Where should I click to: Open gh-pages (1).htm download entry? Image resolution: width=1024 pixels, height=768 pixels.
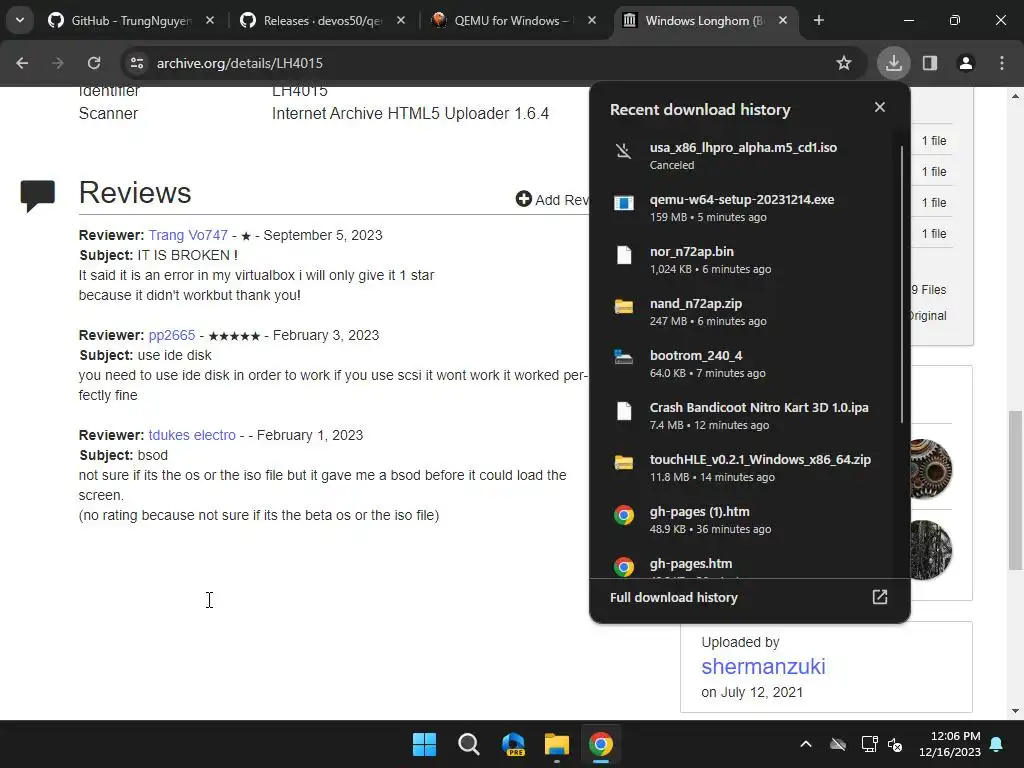point(744,519)
